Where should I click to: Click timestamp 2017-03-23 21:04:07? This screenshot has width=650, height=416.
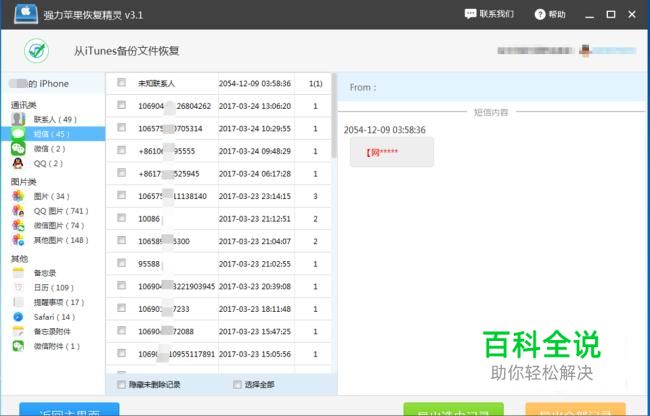(x=255, y=241)
